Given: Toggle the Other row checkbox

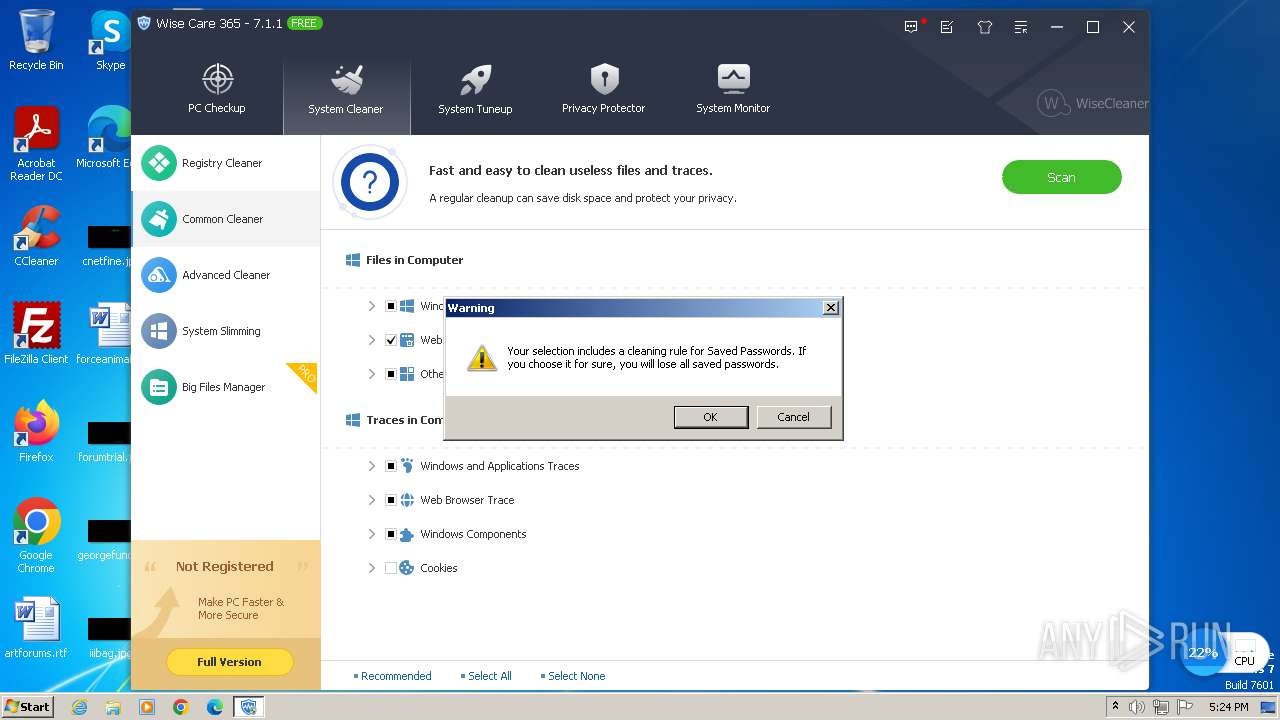Looking at the screenshot, I should (391, 374).
